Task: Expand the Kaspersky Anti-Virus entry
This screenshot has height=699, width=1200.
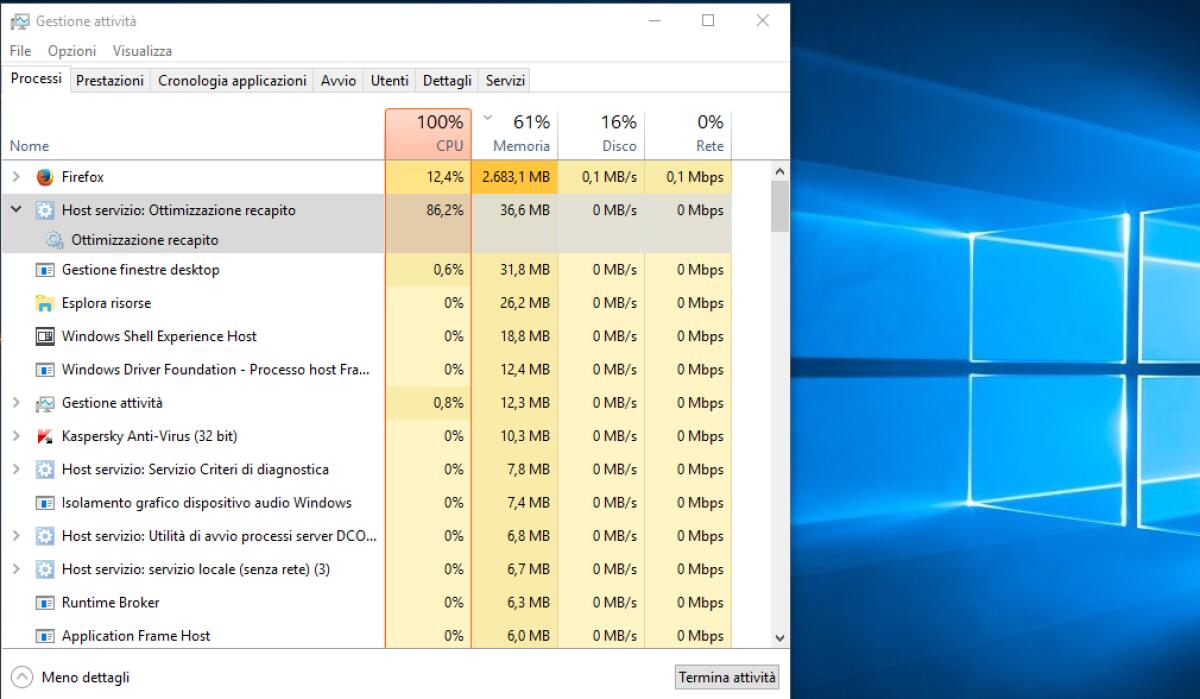Action: (x=16, y=436)
